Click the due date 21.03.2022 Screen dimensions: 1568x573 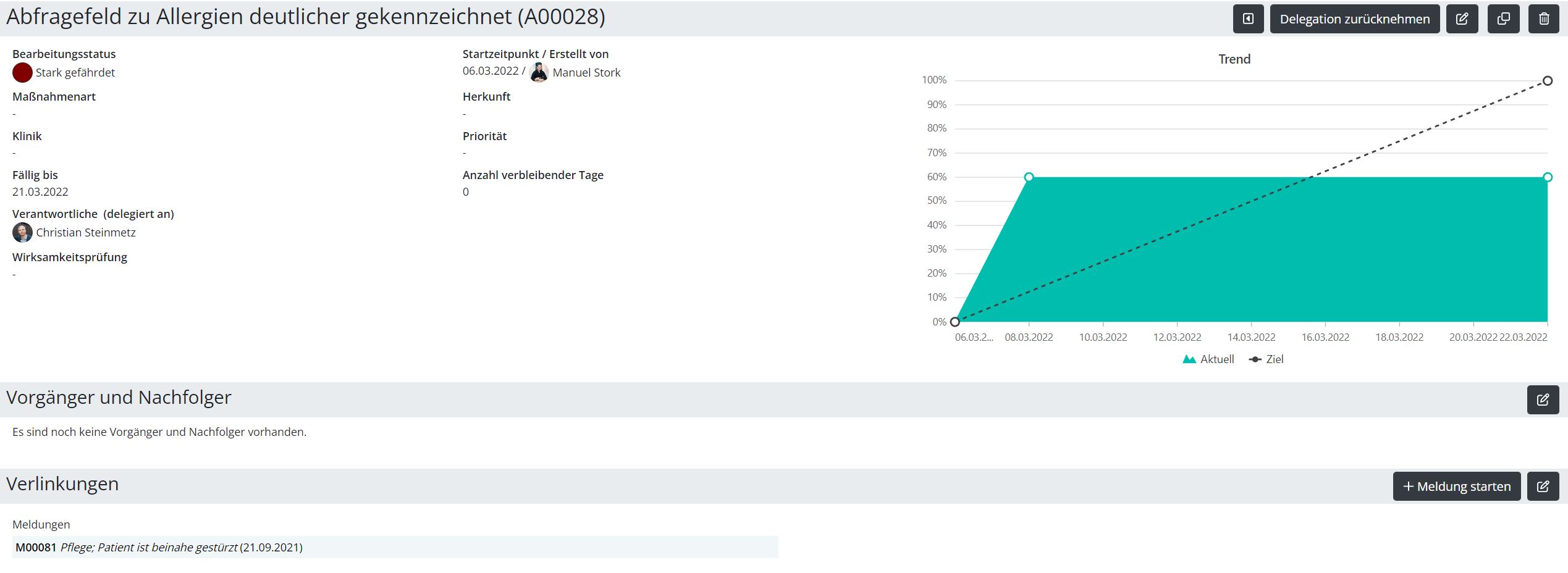(40, 192)
